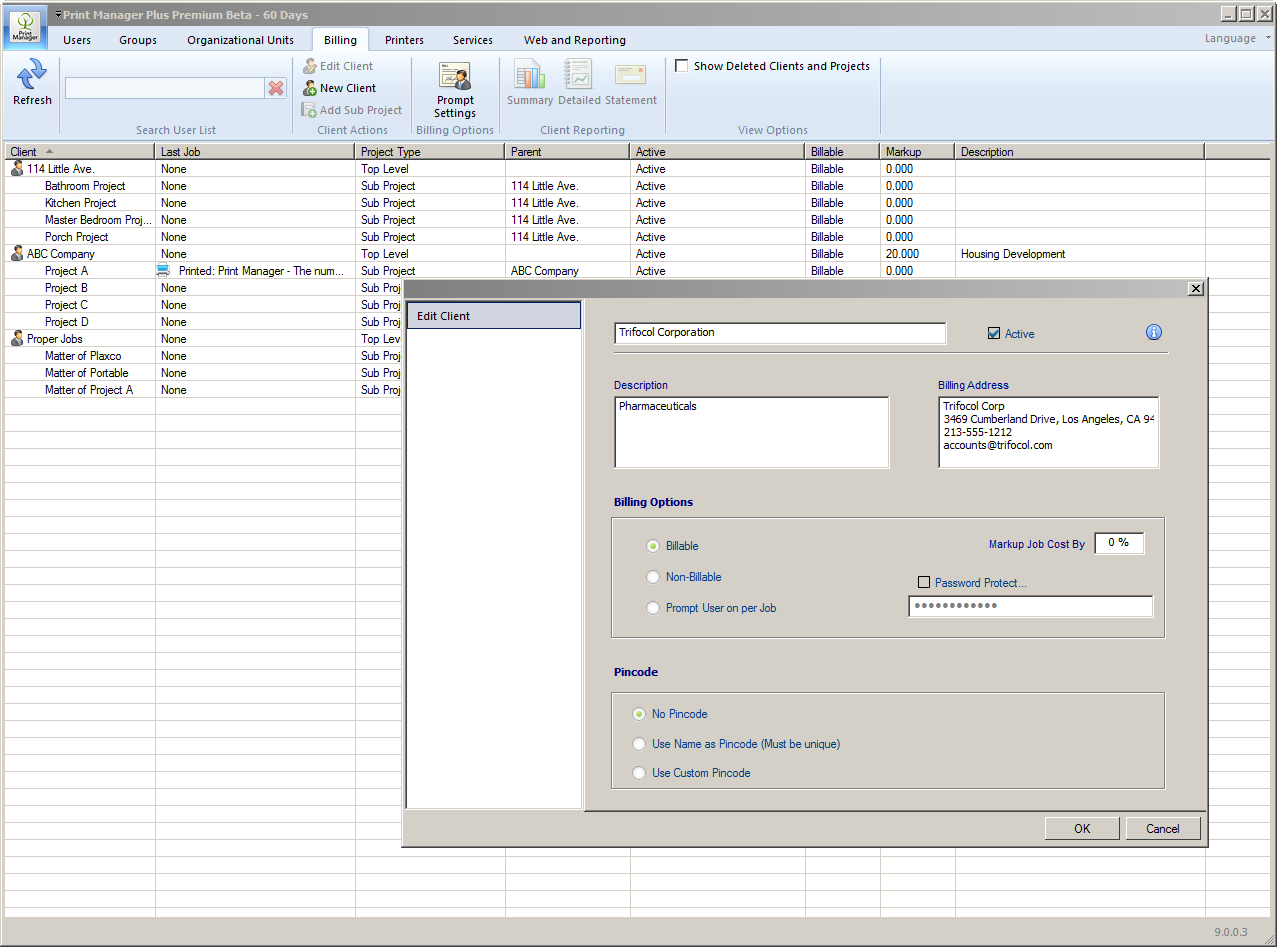Choose Use Name as Pincode
The height and width of the screenshot is (947, 1277).
(x=639, y=744)
